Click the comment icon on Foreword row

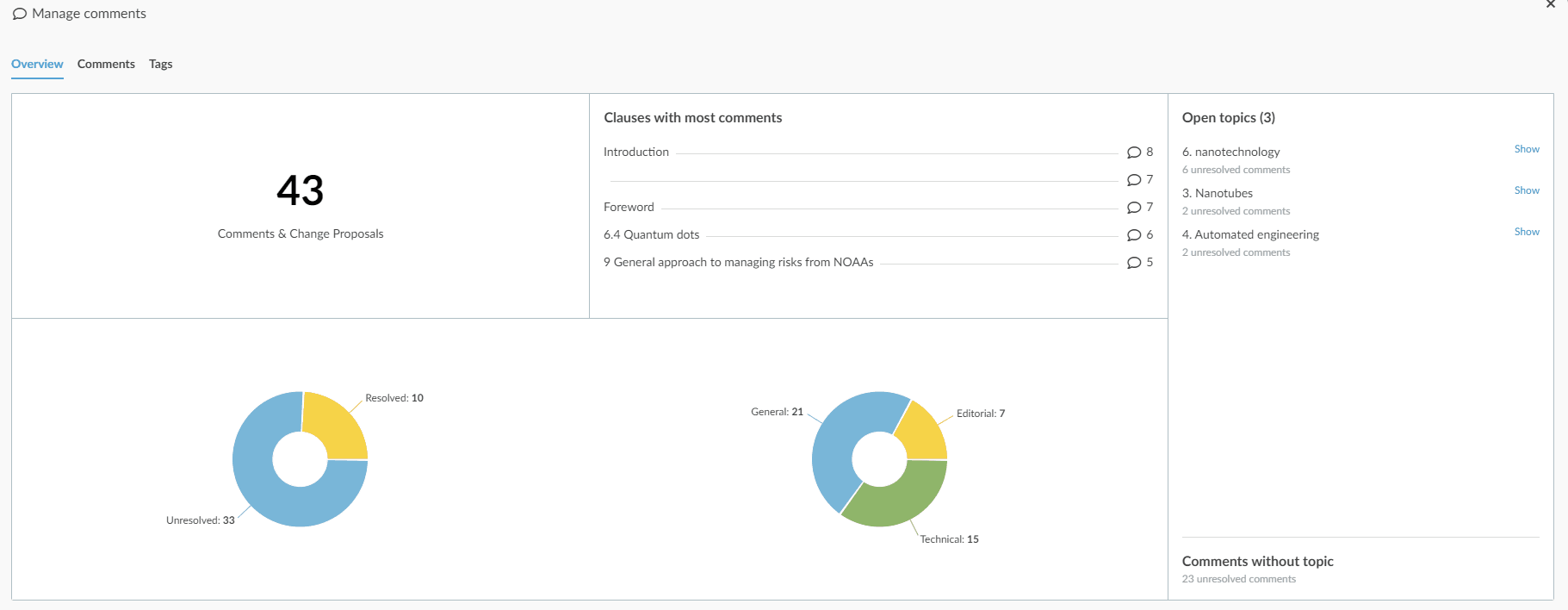click(1134, 208)
